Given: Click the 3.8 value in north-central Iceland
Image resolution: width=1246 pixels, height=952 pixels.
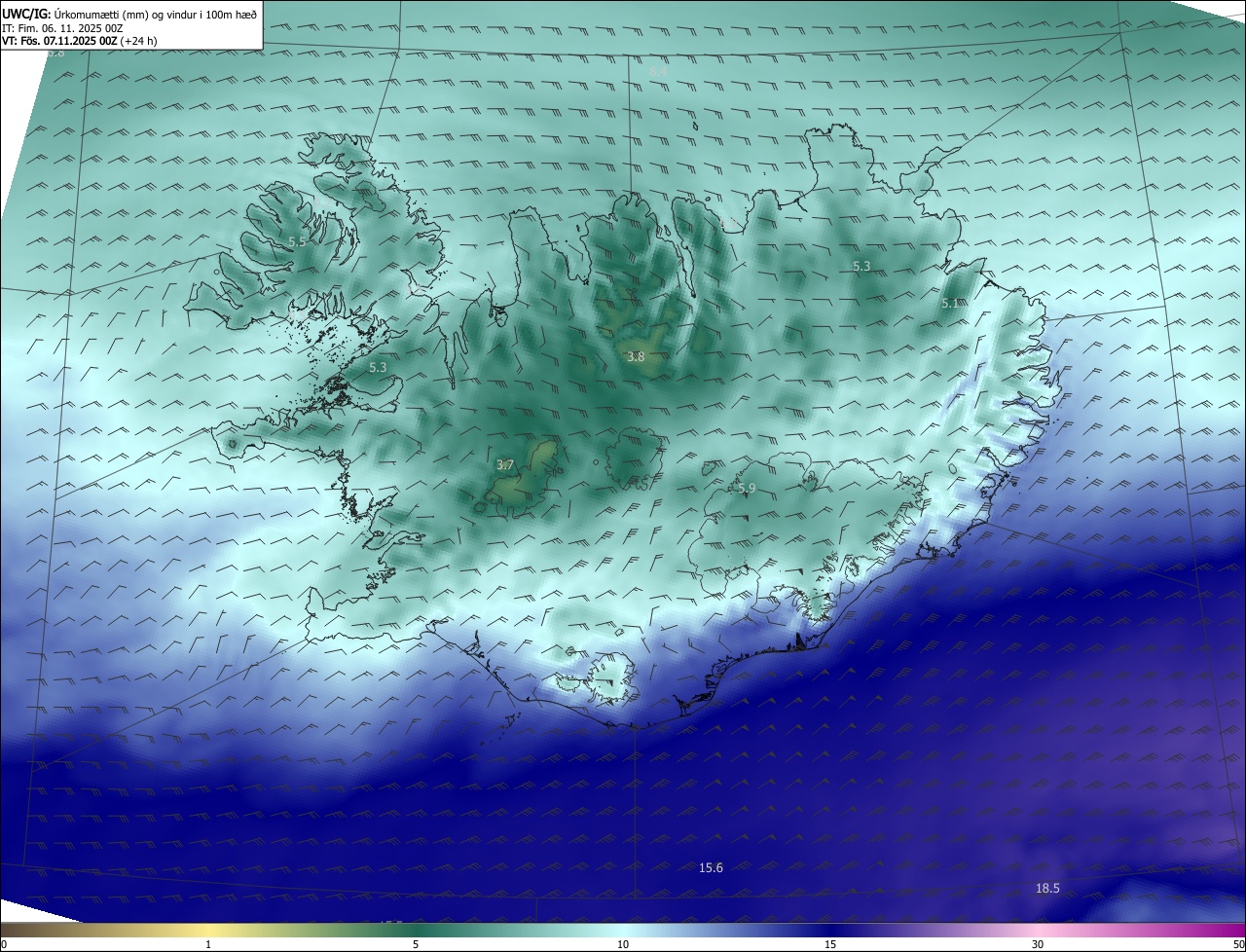Looking at the screenshot, I should tap(636, 357).
